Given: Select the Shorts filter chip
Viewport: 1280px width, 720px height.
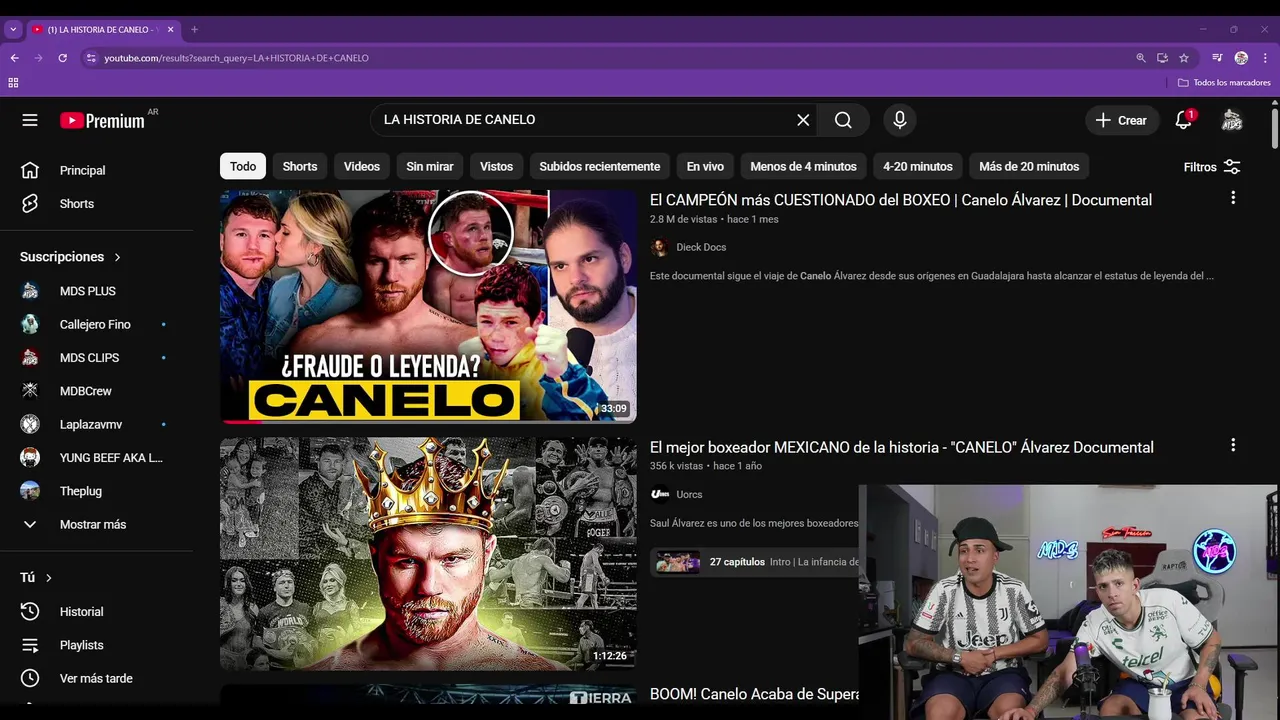Looking at the screenshot, I should [300, 166].
